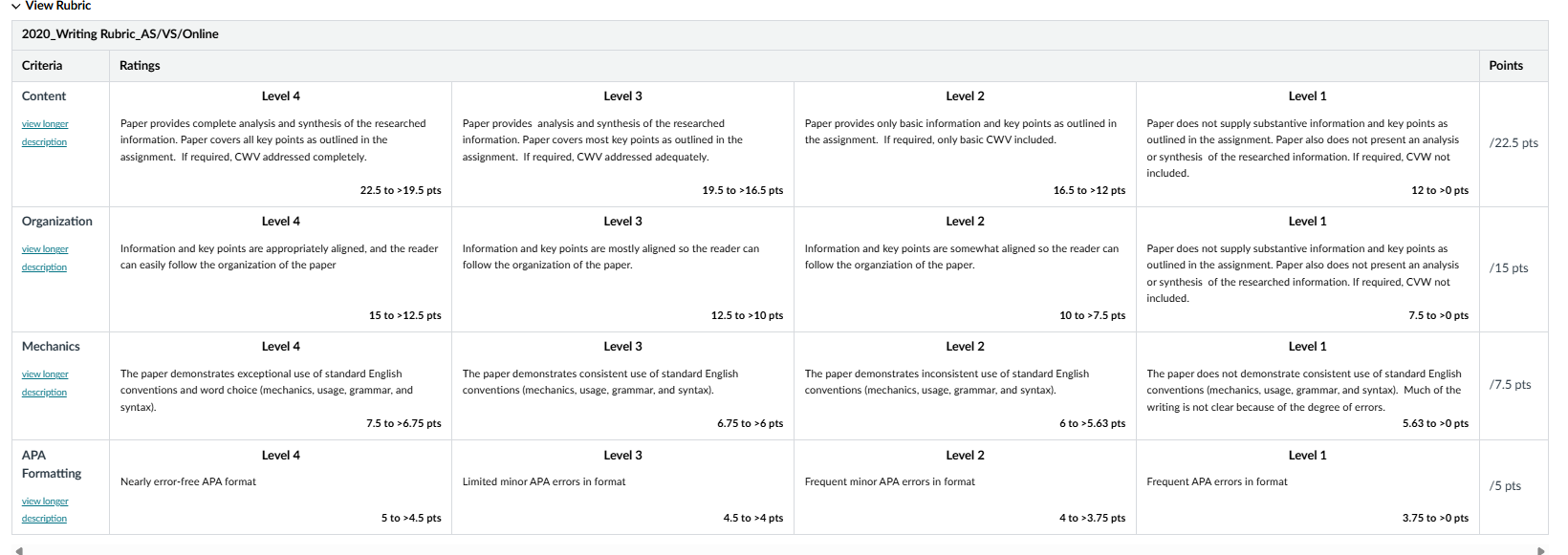Select Organization Level 2 rating cell
Image resolution: width=1568 pixels, height=555 pixels.
coord(966,269)
